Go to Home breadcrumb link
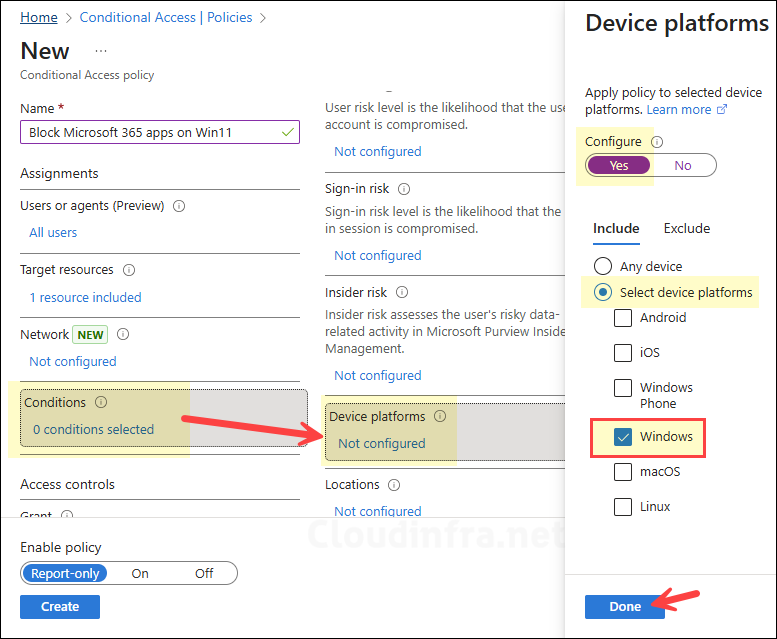Screen dimensions: 777x639 click(x=39, y=17)
